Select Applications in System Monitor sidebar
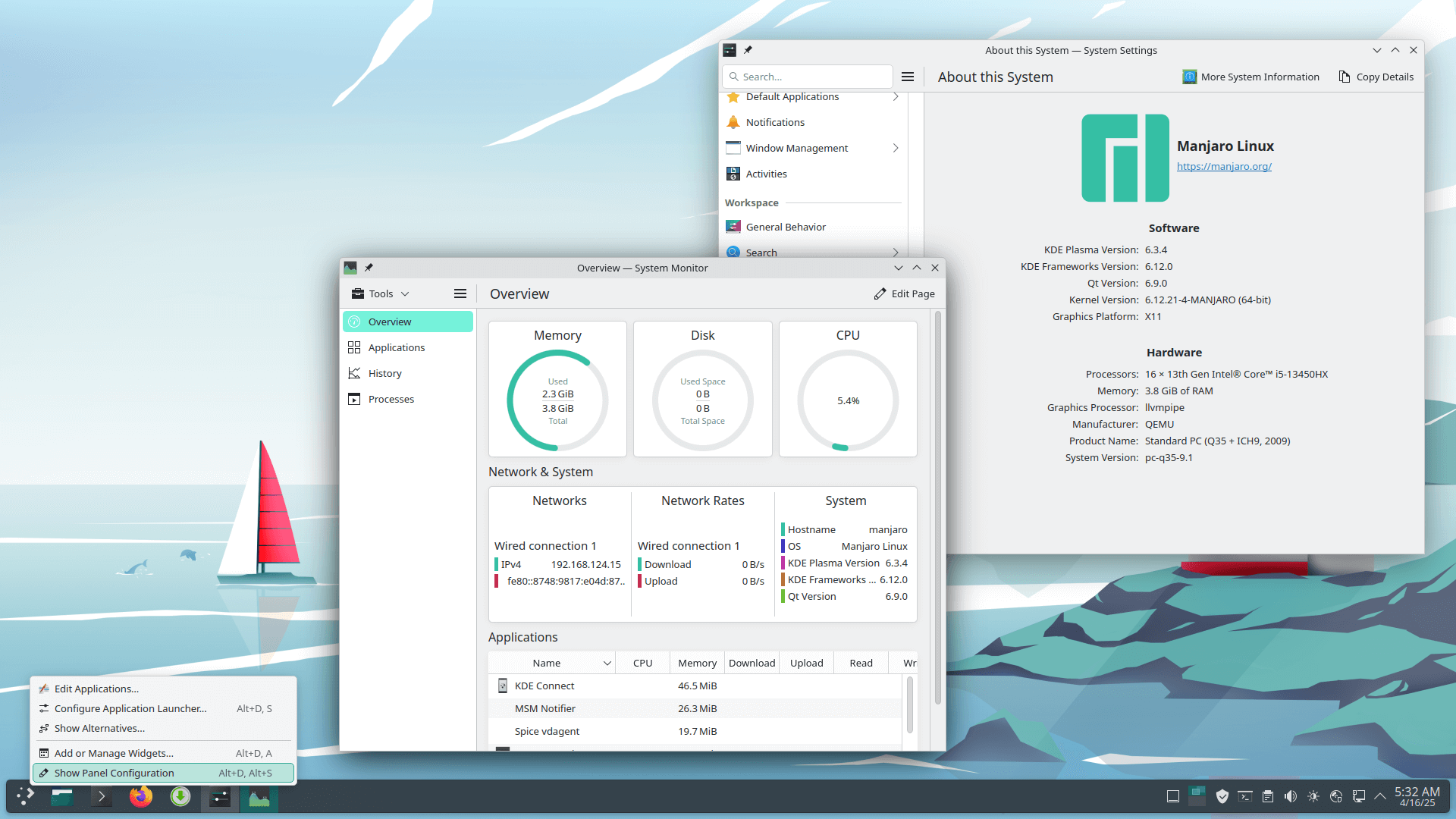This screenshot has width=1456, height=819. coord(396,347)
